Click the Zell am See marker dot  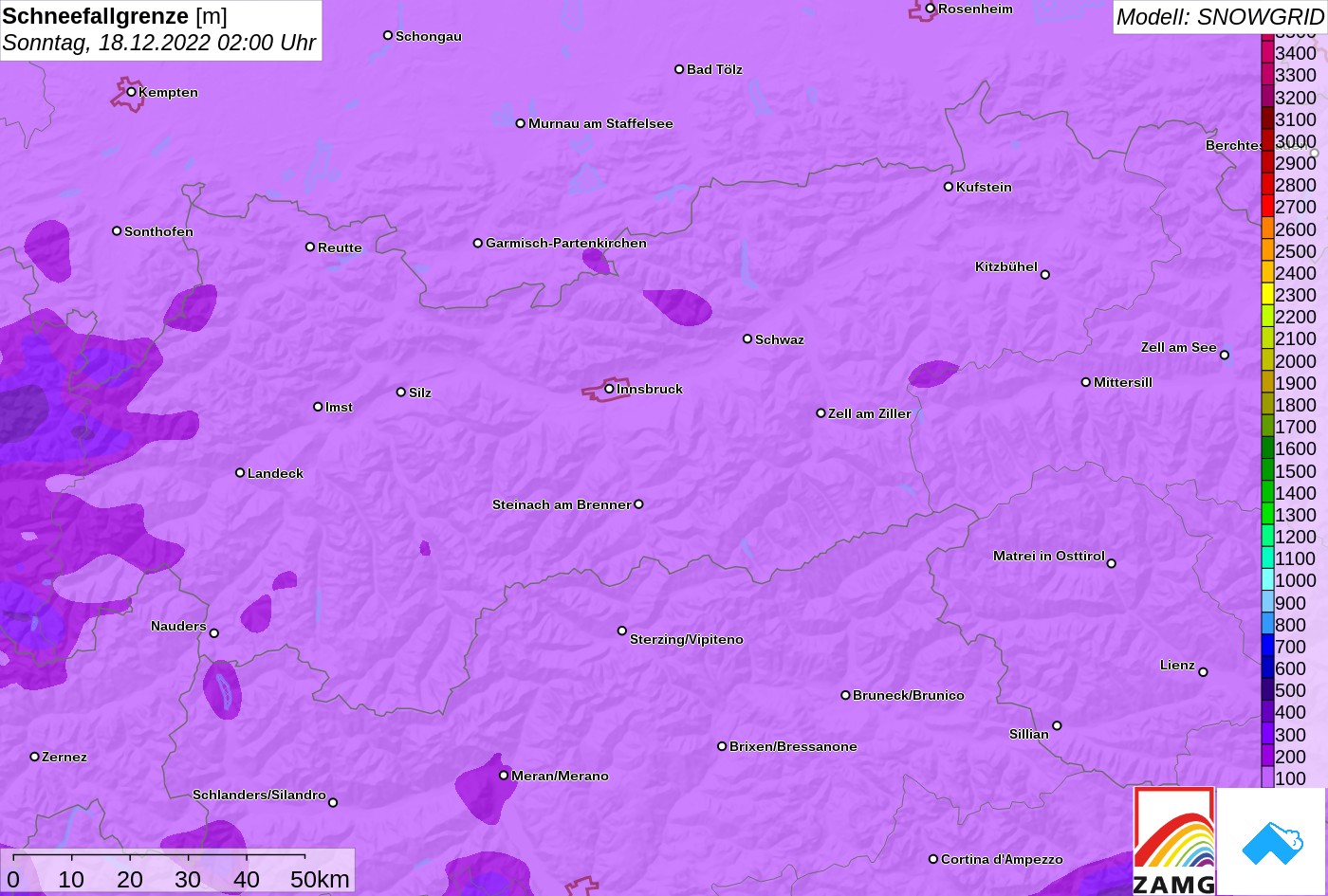(x=1225, y=356)
